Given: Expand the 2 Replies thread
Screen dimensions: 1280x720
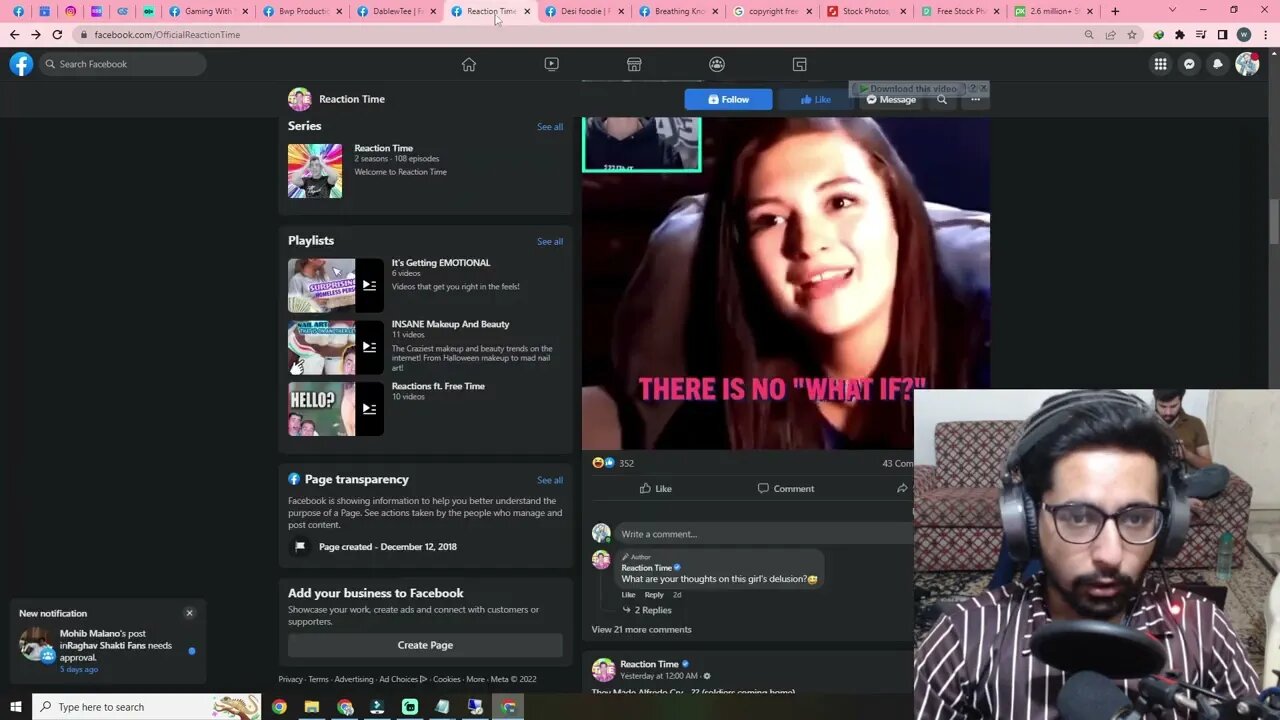Looking at the screenshot, I should click(647, 610).
